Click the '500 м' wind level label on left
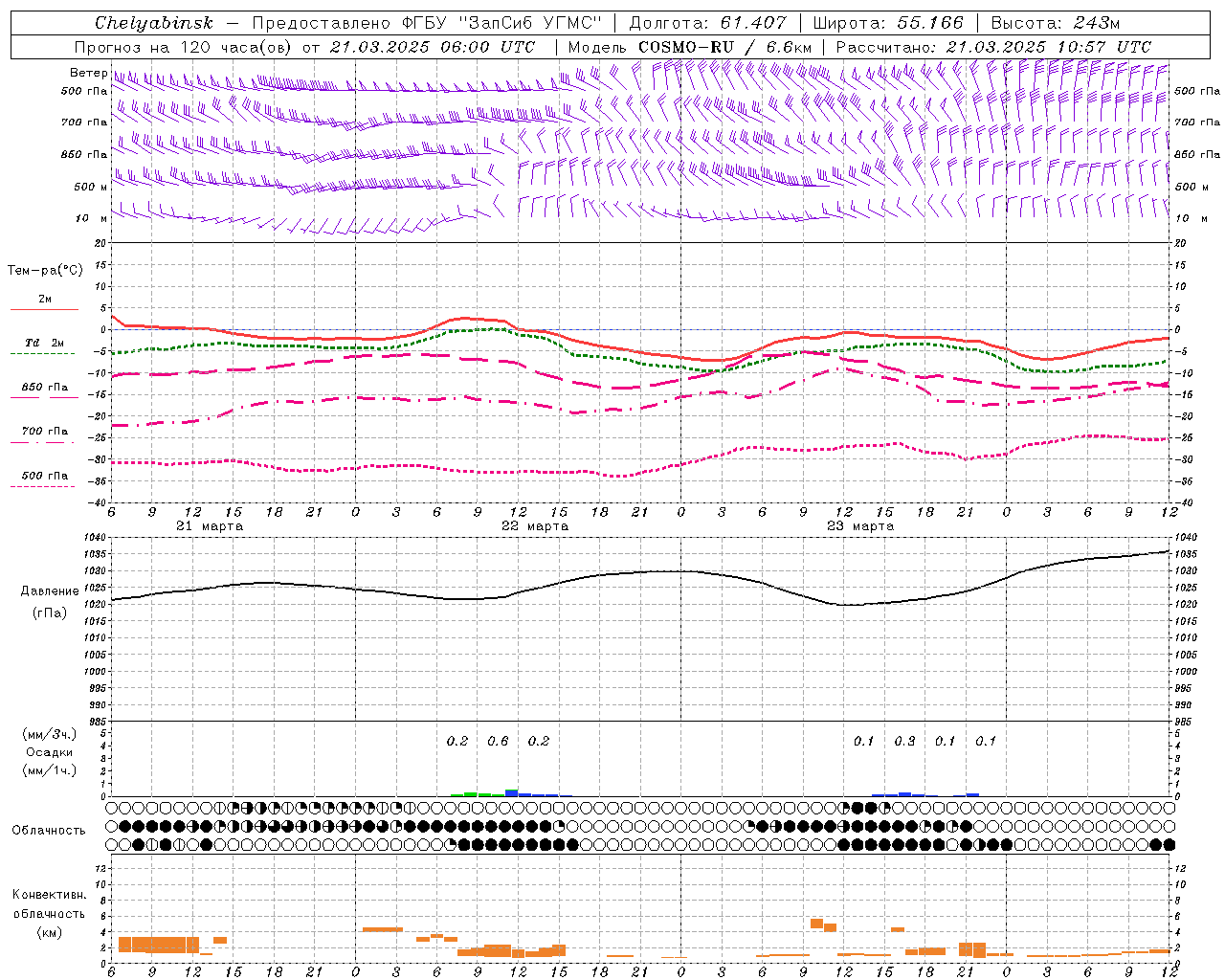Screen dimensions: 1225x980 91,187
